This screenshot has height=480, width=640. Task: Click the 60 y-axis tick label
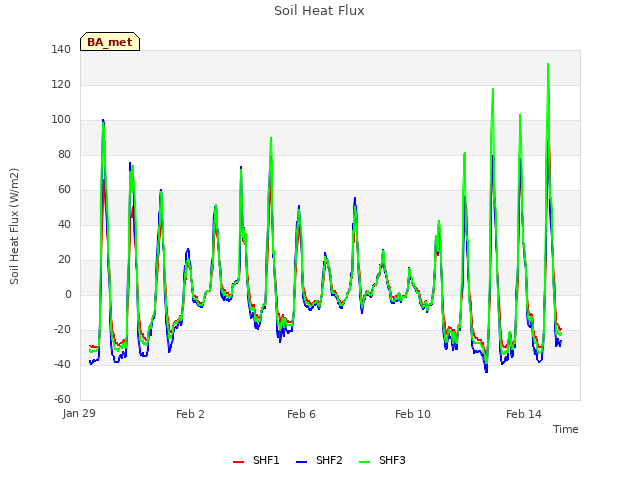[64, 190]
